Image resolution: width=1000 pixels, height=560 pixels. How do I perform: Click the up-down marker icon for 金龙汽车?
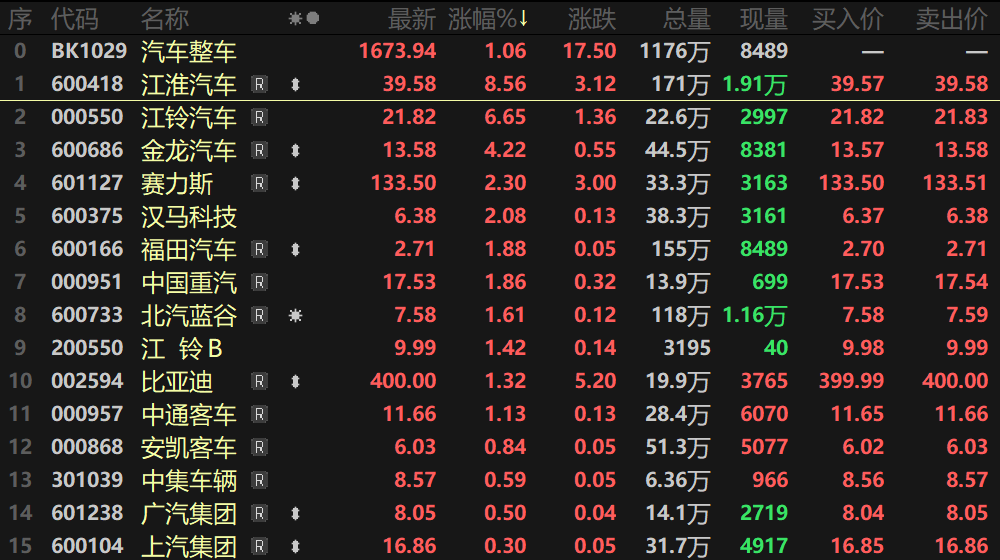point(295,151)
